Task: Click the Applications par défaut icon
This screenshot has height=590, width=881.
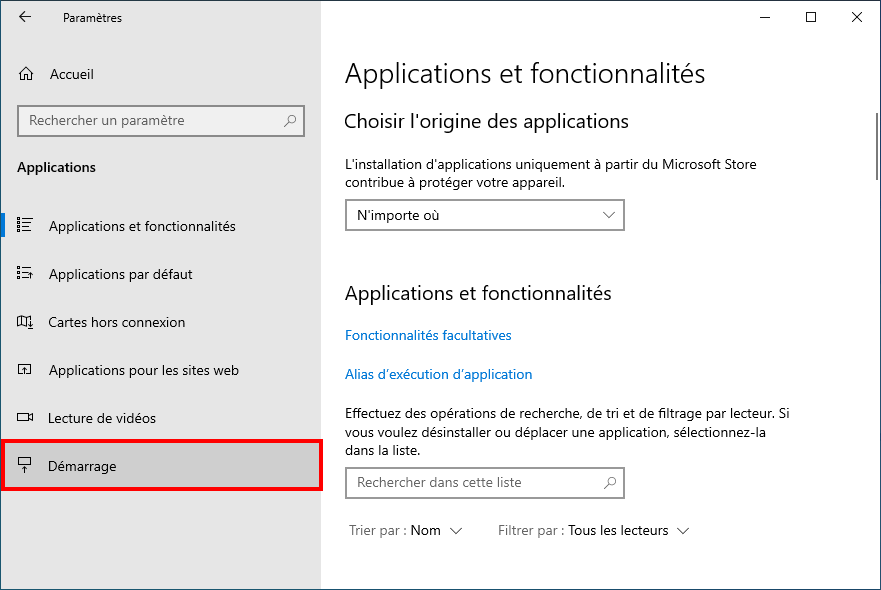Action: tap(25, 274)
